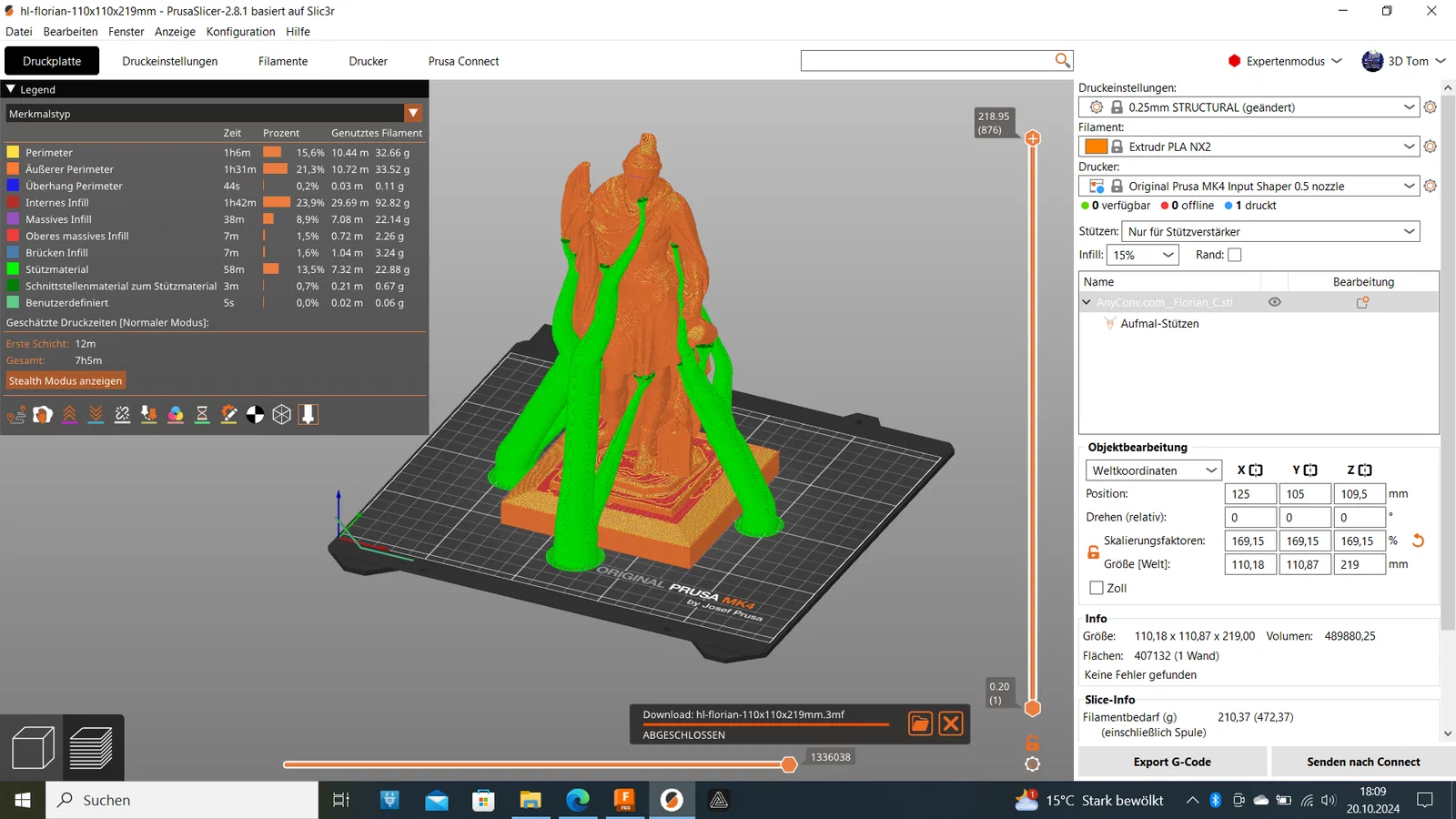
Task: Toggle the travel moves display icon in legend
Action: (x=16, y=415)
